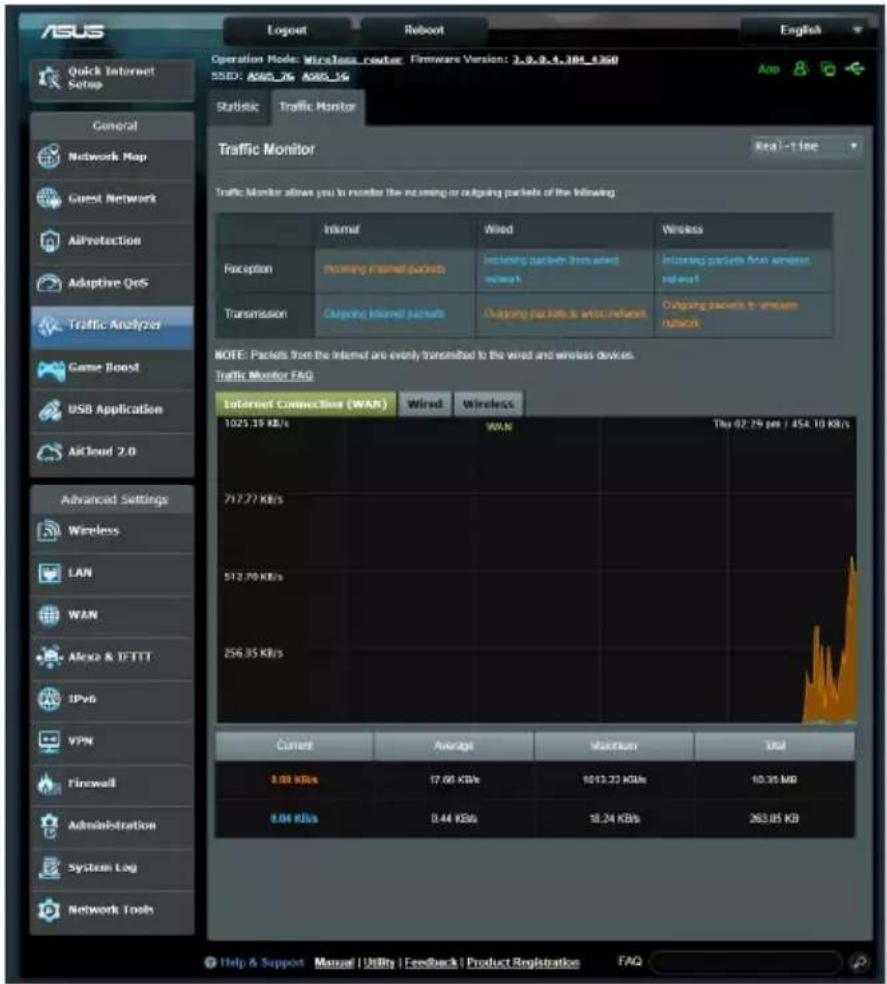Click the Maximum column header

(614, 746)
